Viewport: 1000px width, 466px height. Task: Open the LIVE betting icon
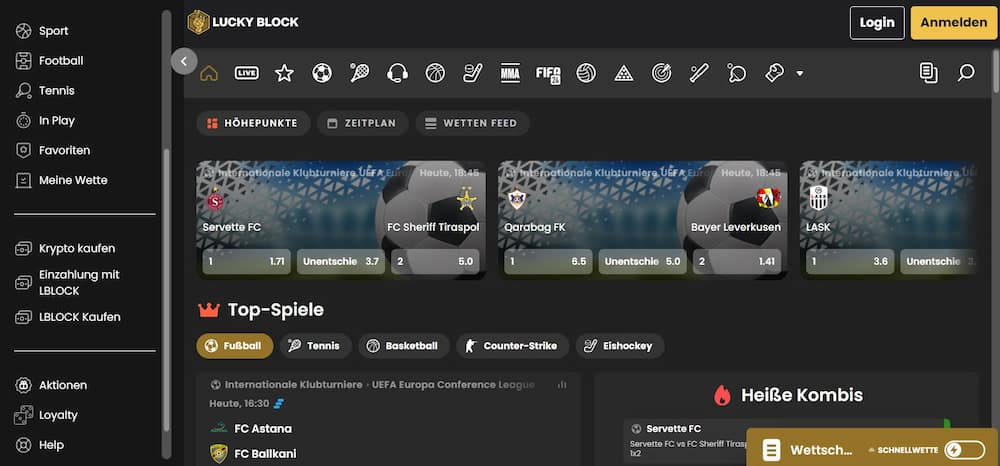click(247, 73)
